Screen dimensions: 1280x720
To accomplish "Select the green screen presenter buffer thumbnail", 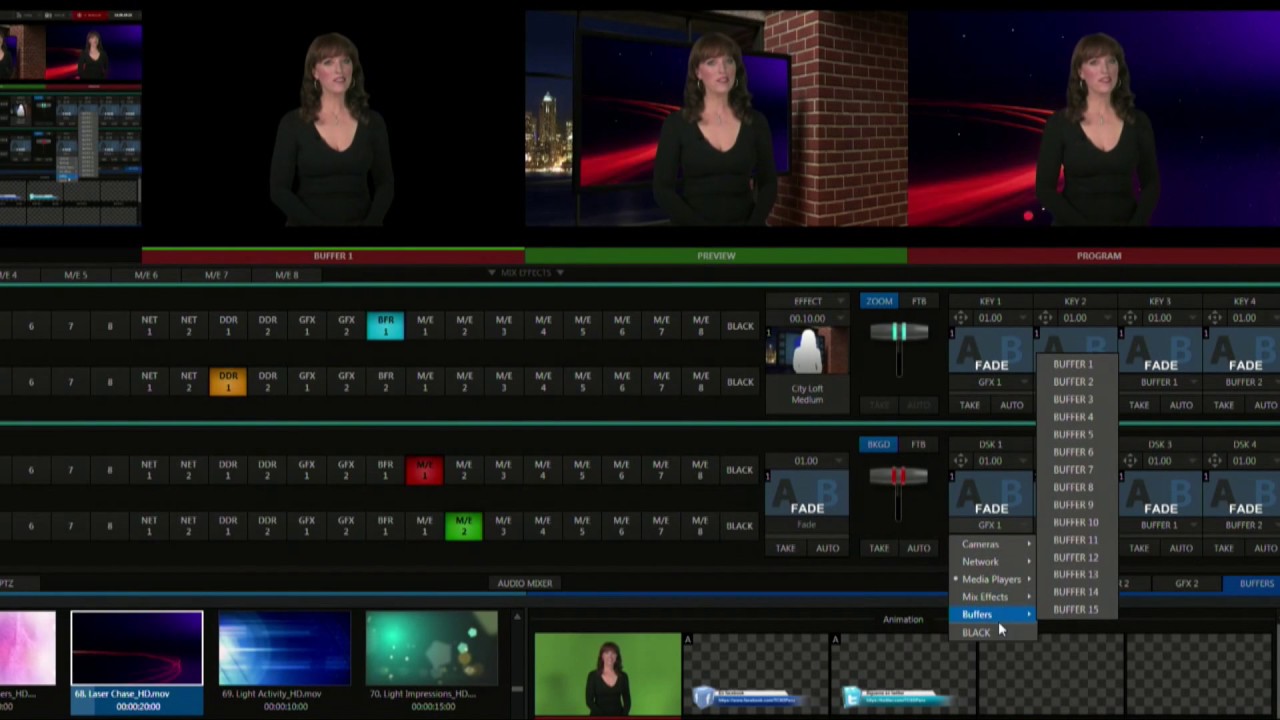I will pos(607,675).
